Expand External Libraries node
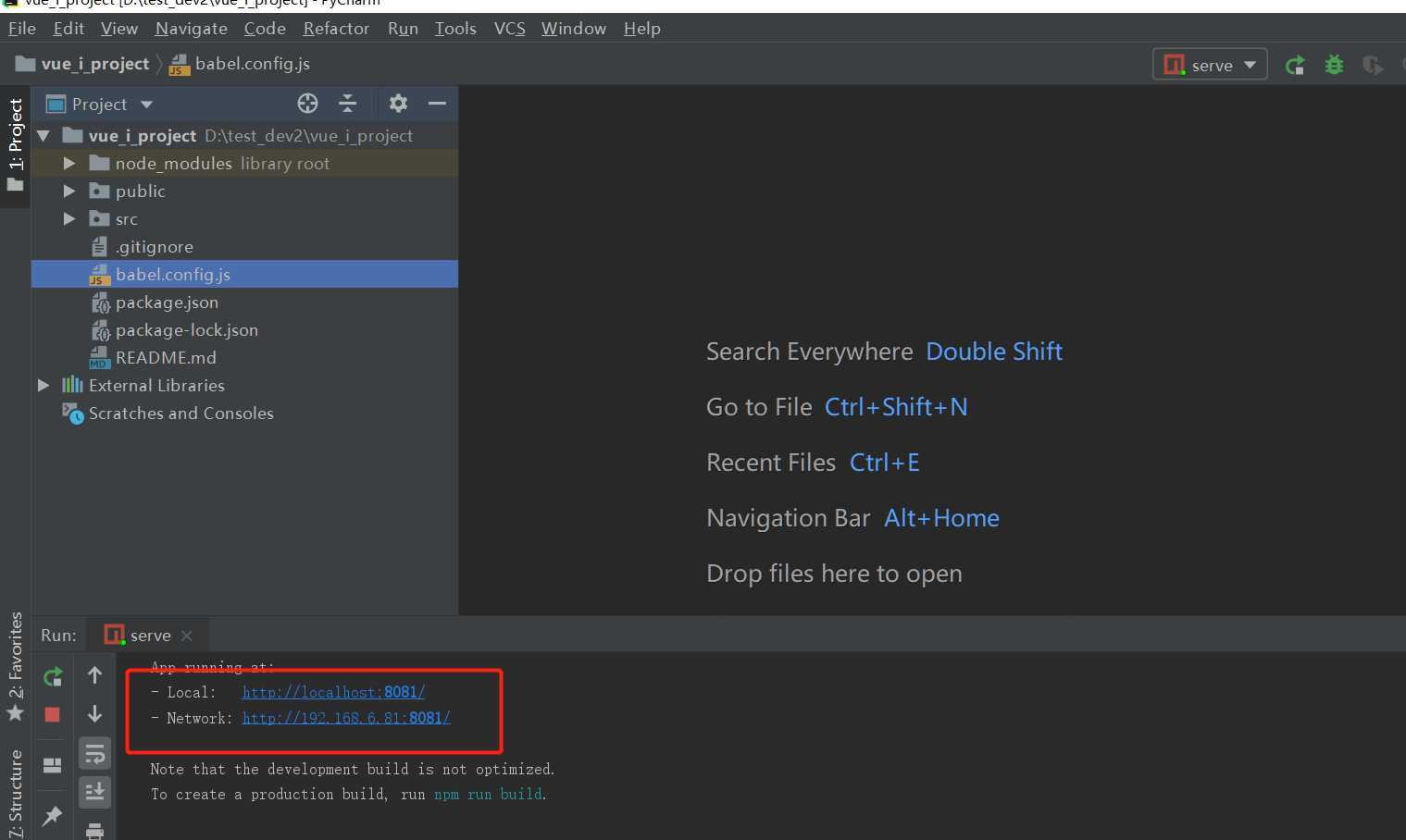This screenshot has height=840, width=1406. click(44, 386)
